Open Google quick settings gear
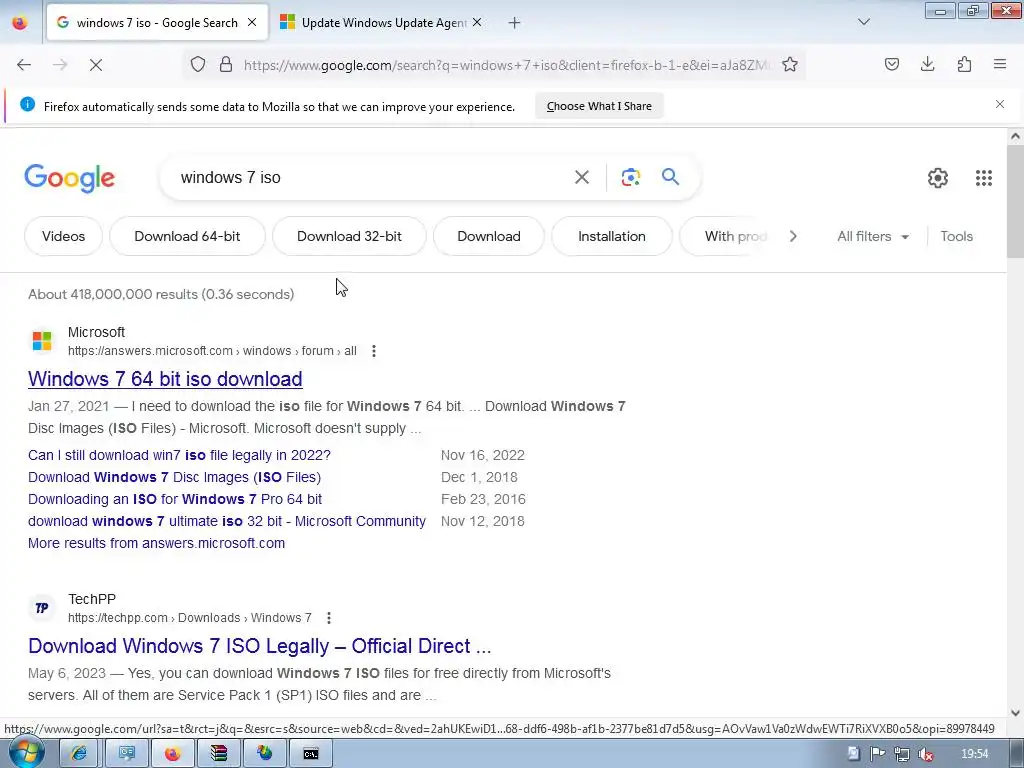 pos(938,178)
